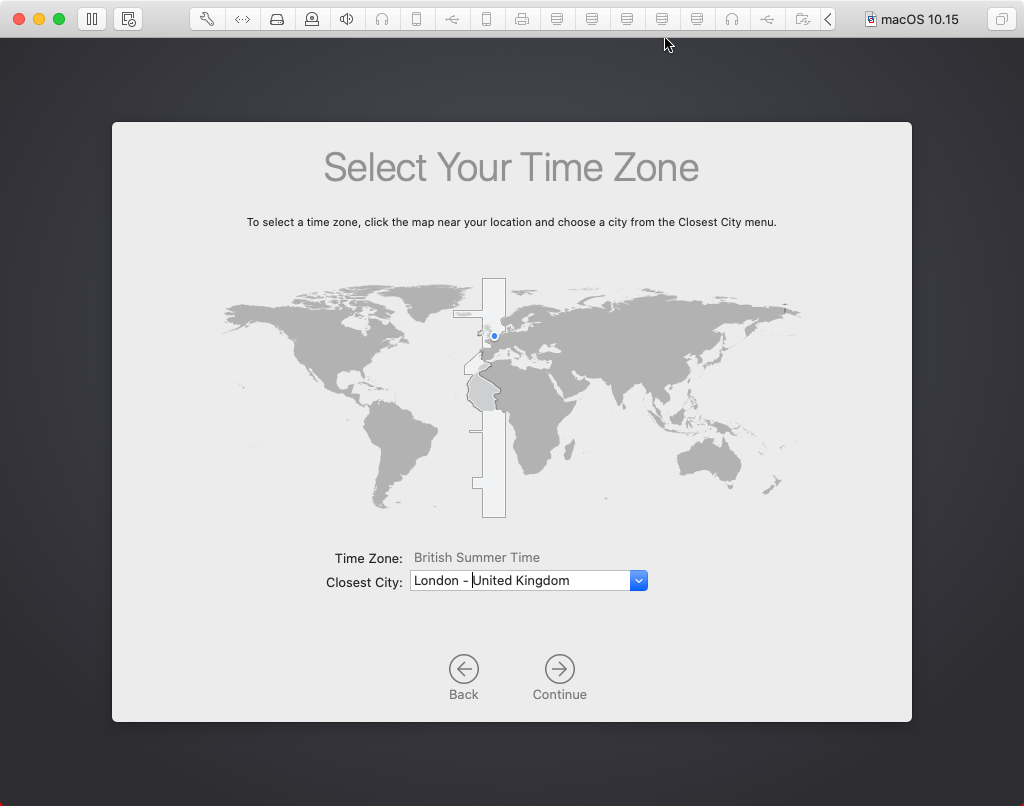
Task: Click the mobile device icon
Action: (x=417, y=18)
